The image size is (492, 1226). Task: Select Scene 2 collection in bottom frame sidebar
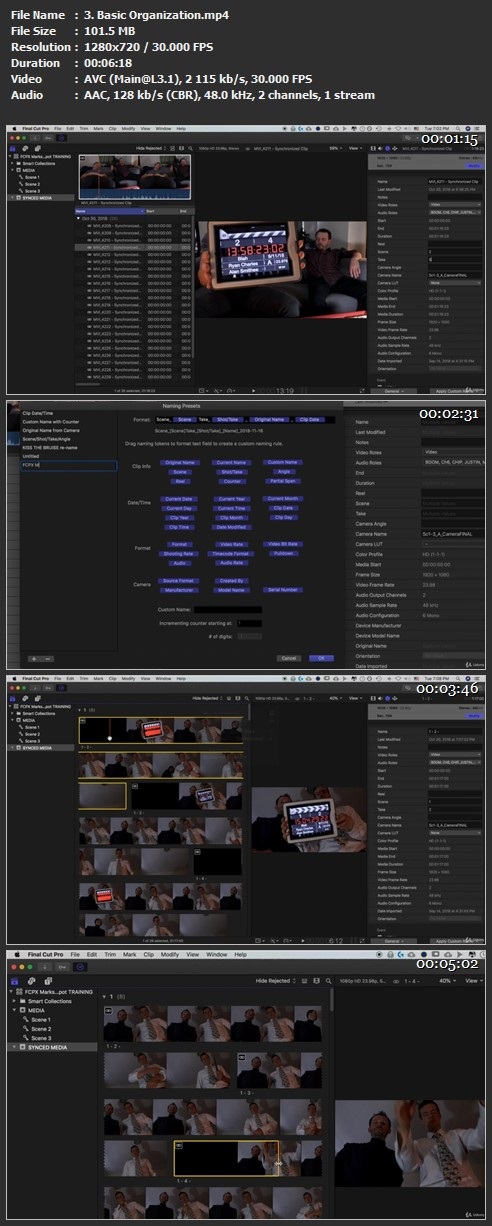click(x=40, y=1029)
